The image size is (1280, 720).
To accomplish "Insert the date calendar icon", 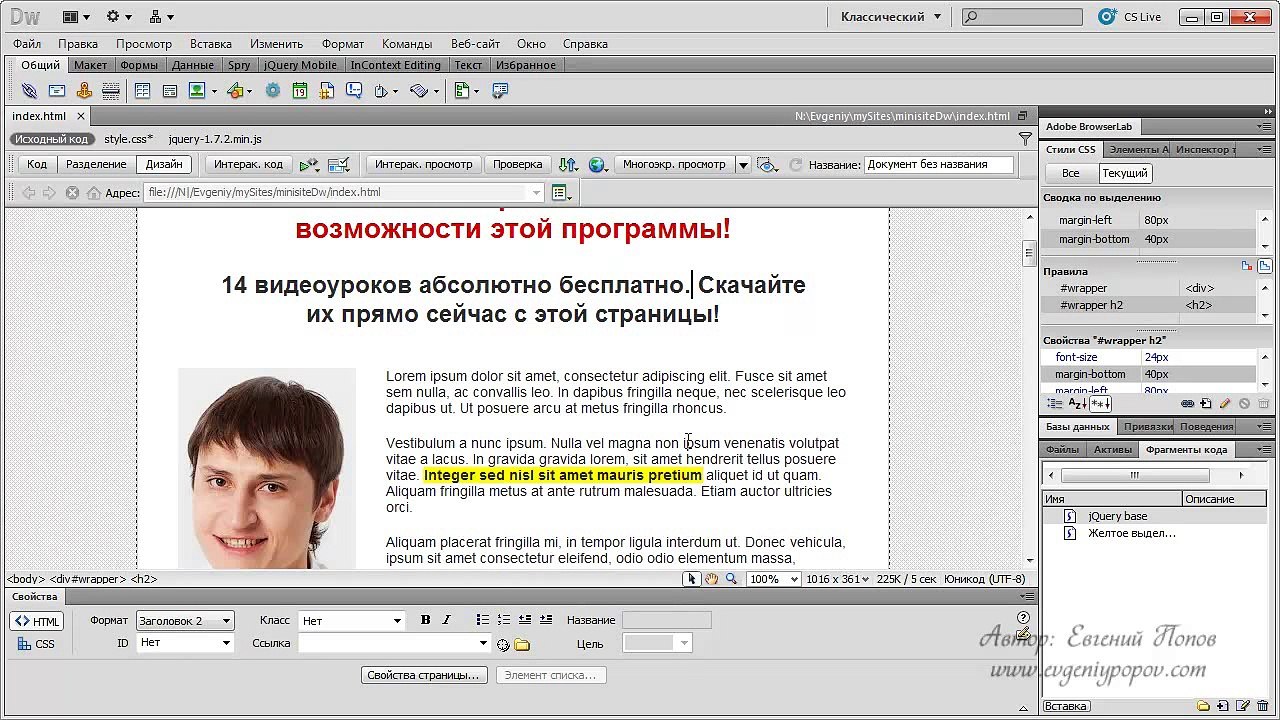I will (300, 91).
